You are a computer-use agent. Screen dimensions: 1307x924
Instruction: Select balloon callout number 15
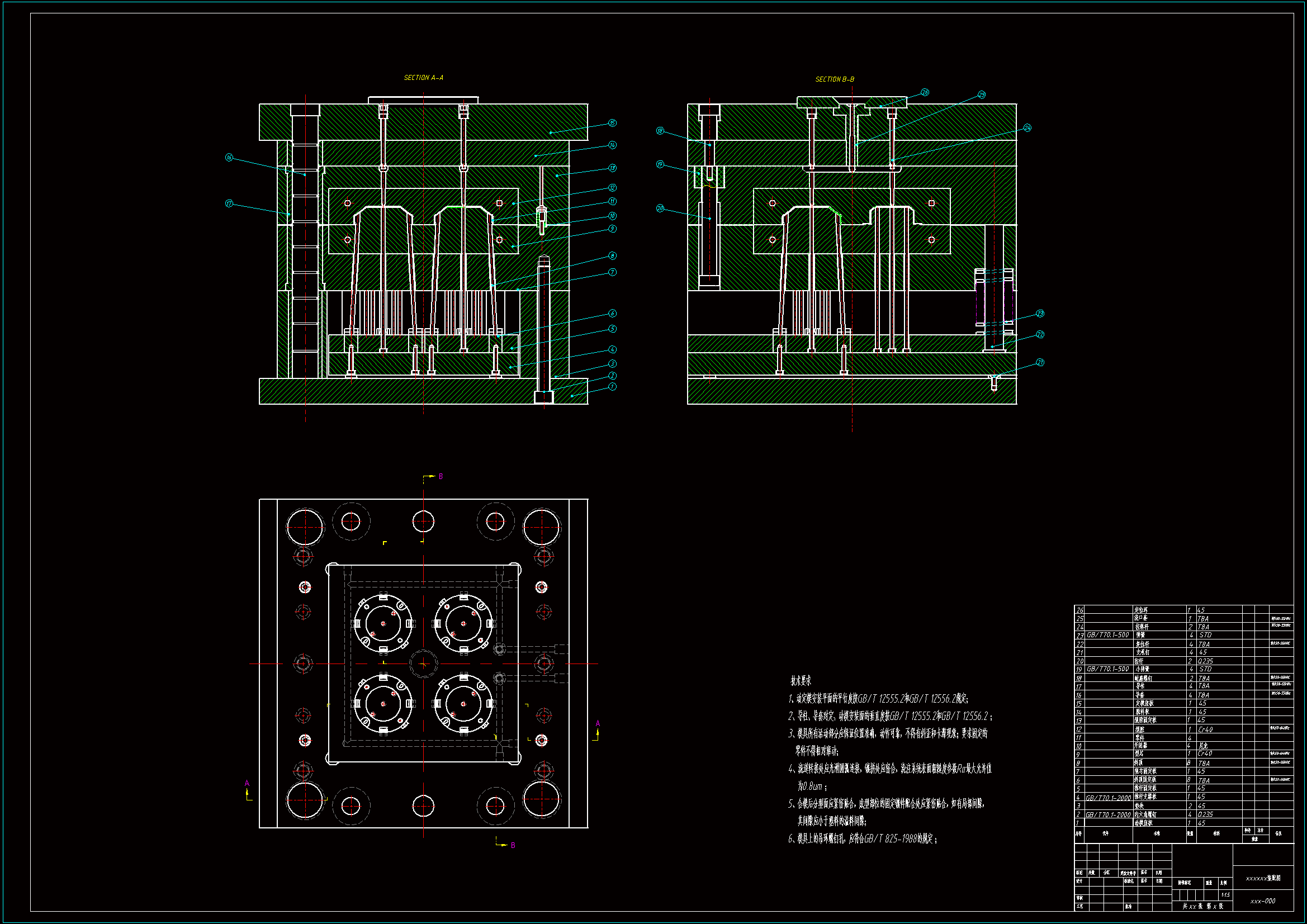coord(612,123)
